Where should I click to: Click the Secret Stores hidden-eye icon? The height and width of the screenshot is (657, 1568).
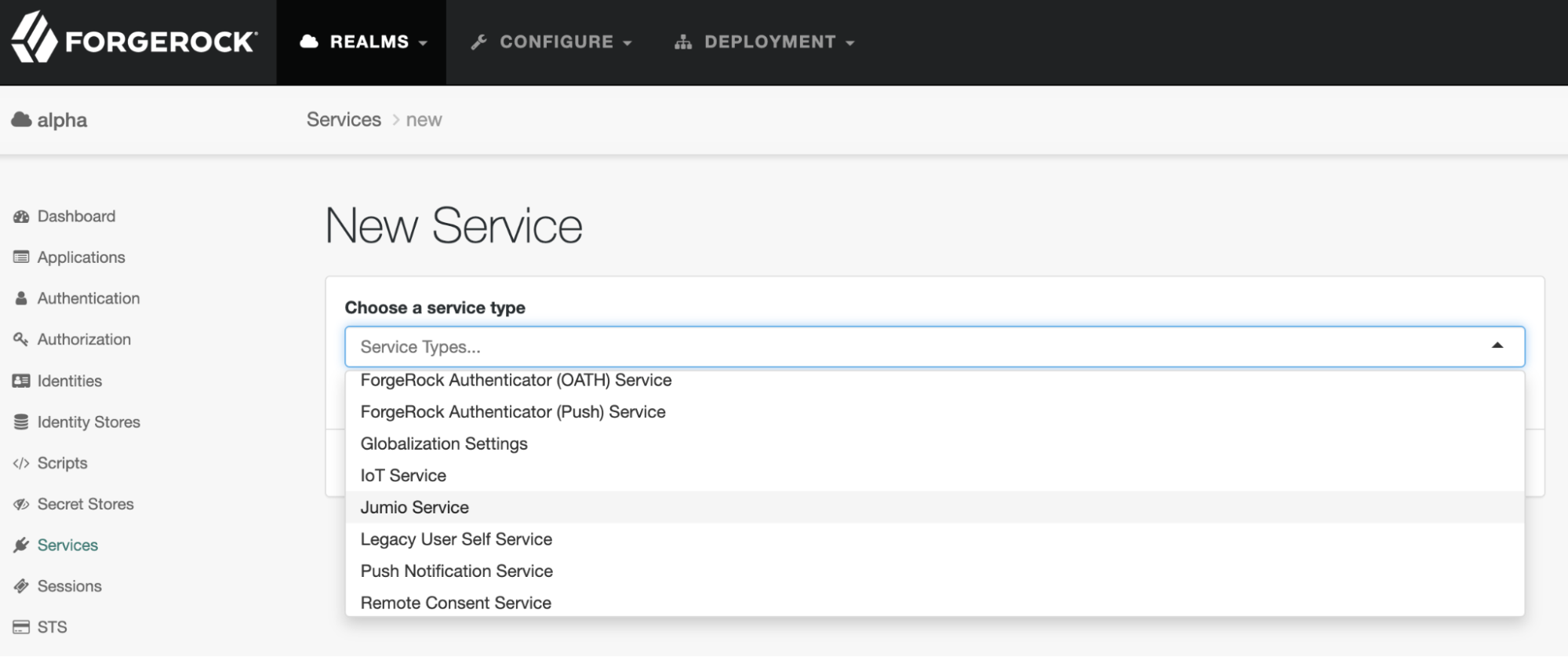21,505
